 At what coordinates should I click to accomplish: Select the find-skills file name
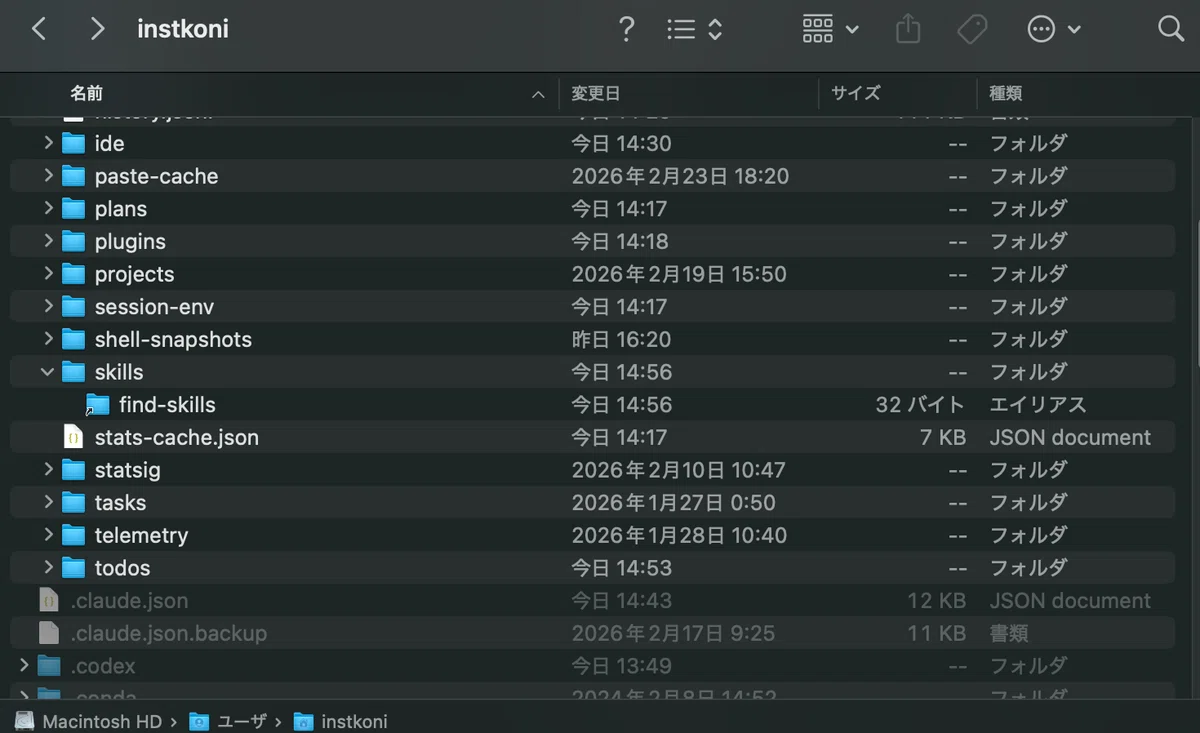coord(167,405)
